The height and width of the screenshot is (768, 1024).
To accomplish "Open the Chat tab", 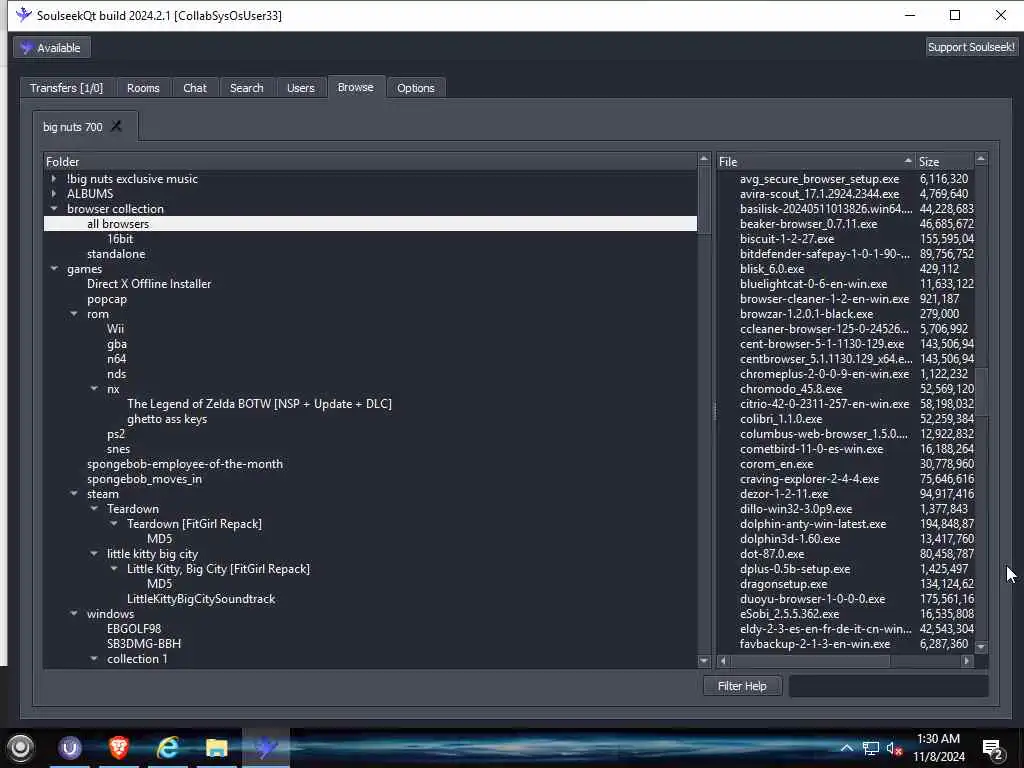I will 195,88.
